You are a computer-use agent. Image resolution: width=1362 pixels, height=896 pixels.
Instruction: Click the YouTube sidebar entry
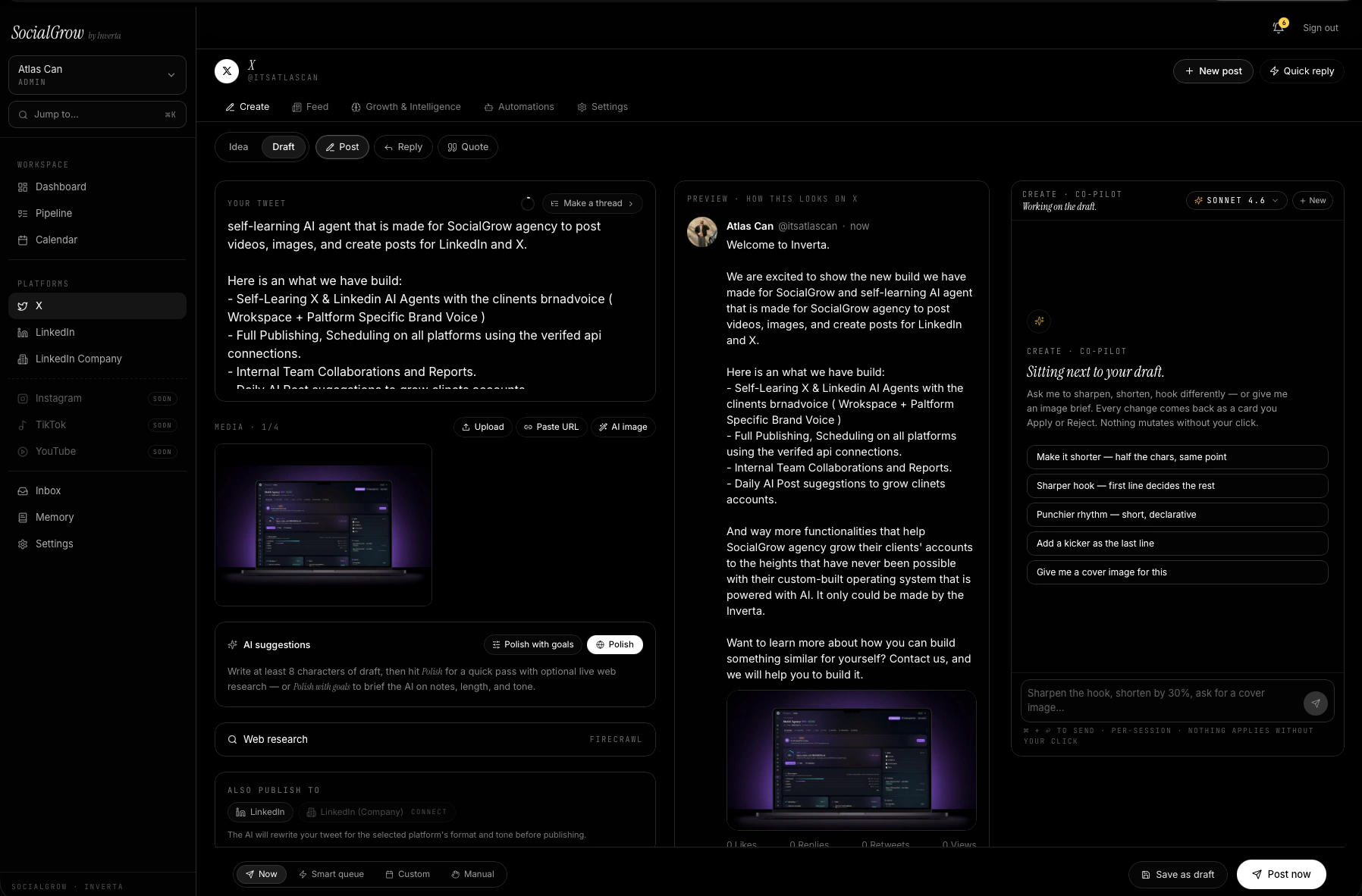pos(97,451)
